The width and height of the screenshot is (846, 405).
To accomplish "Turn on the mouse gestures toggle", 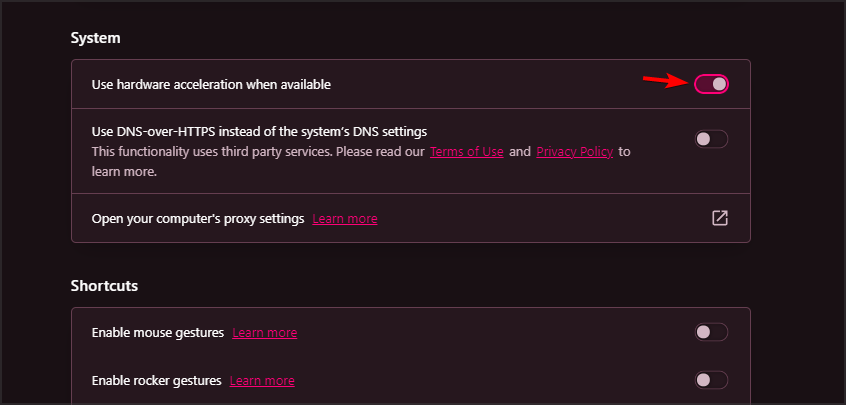I will point(711,332).
